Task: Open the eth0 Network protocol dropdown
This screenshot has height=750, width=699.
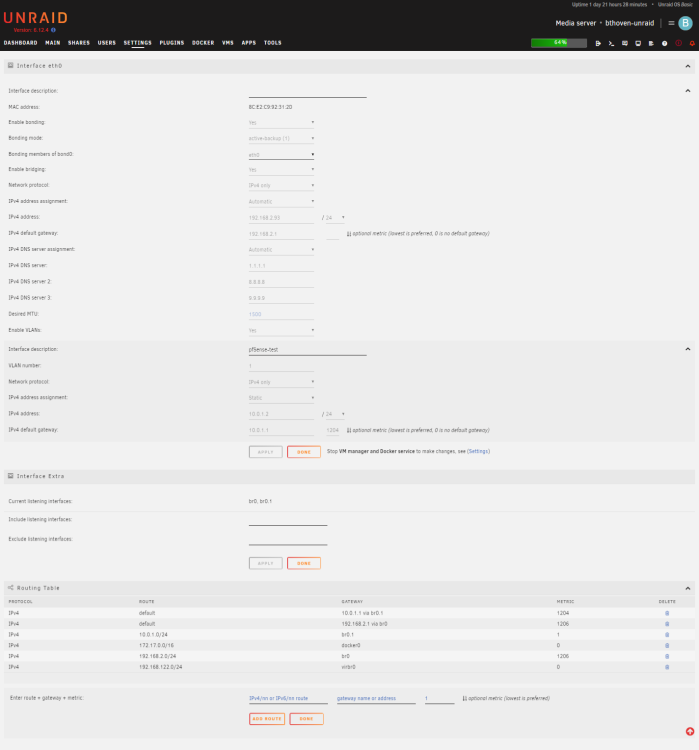Action: pos(281,185)
